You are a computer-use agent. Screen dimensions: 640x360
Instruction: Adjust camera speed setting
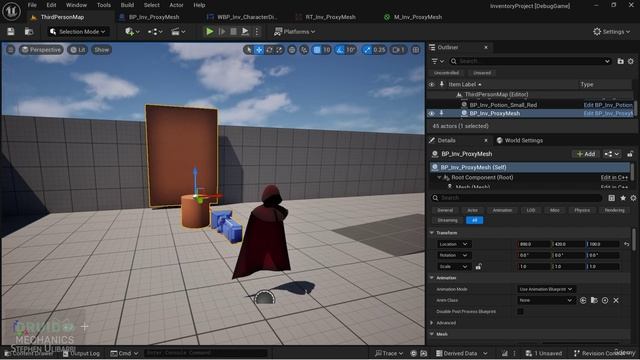tap(398, 50)
